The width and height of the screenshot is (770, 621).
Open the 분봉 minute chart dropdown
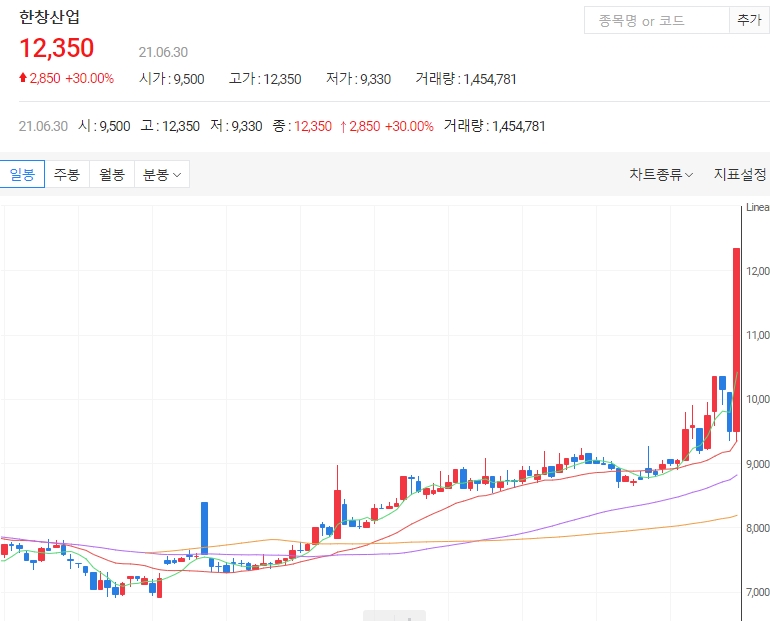point(162,174)
